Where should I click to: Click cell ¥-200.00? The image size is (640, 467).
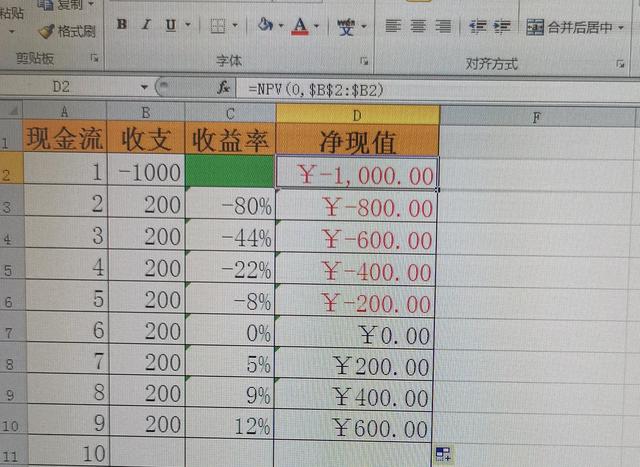click(x=355, y=302)
